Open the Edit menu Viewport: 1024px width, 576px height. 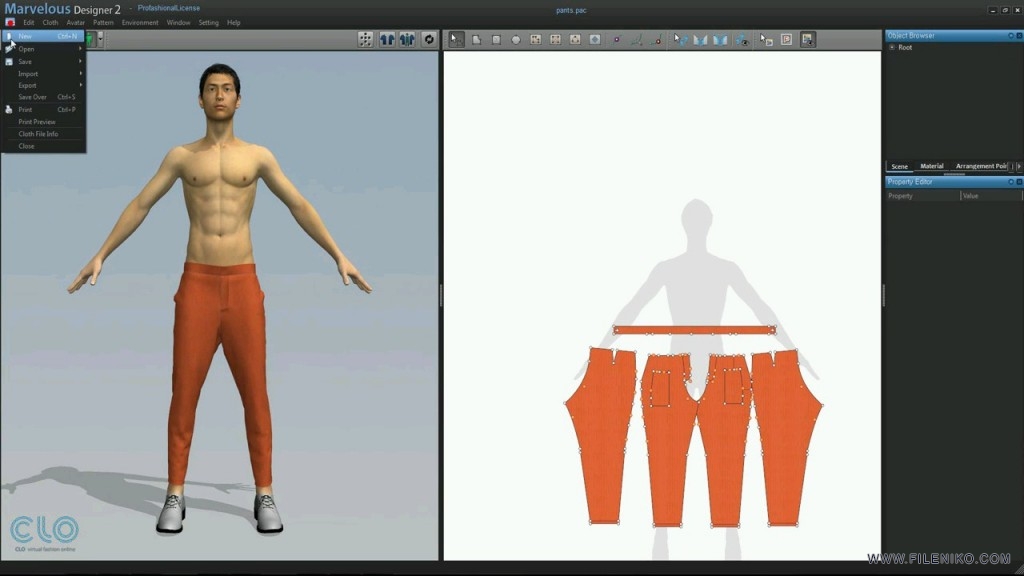(29, 22)
